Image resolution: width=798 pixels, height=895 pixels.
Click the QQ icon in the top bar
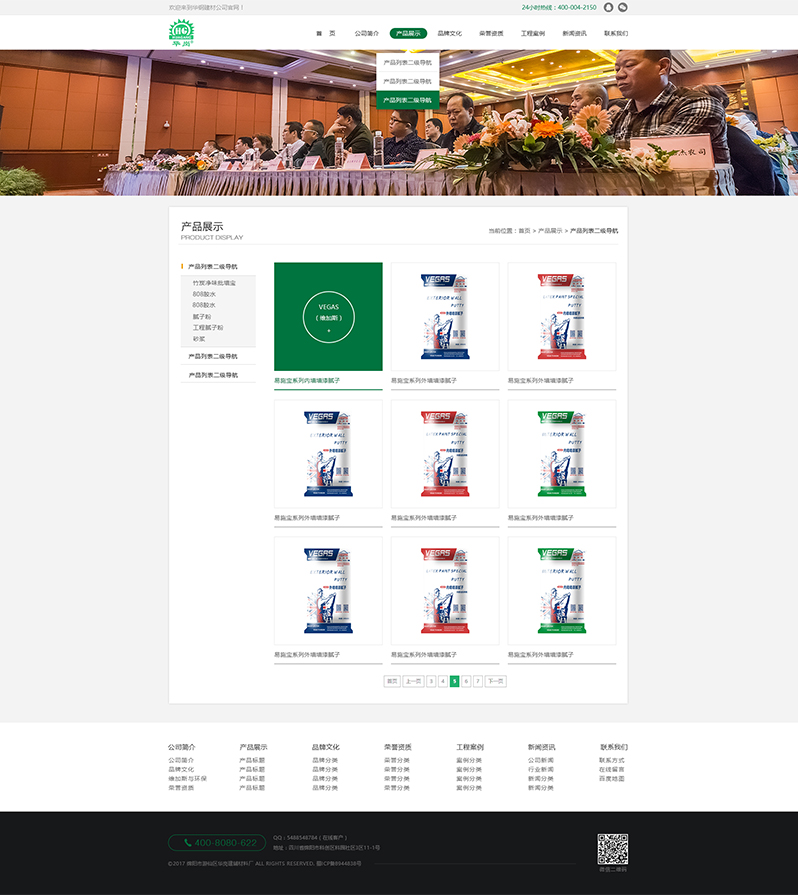tap(608, 7)
